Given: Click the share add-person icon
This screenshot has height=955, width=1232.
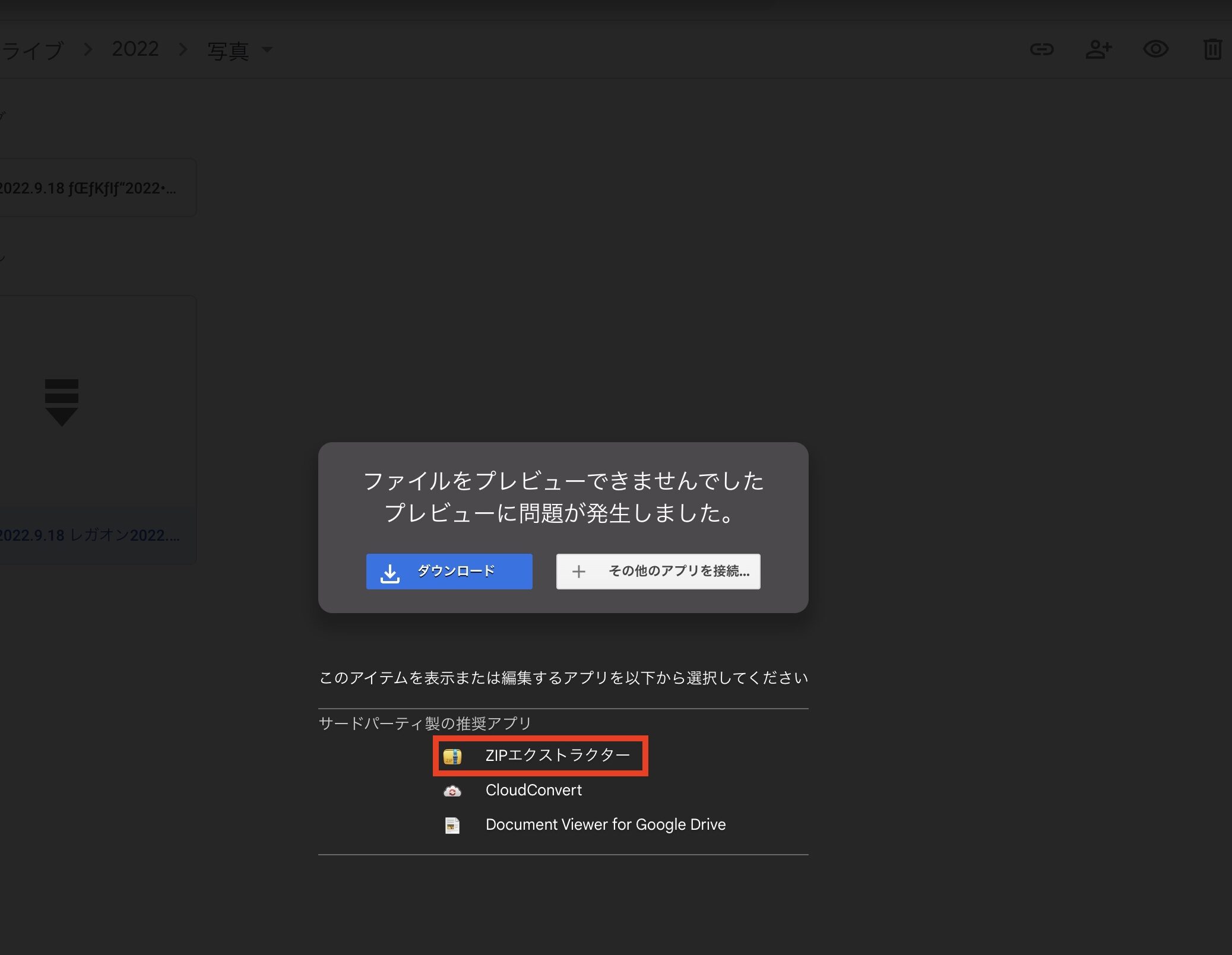Looking at the screenshot, I should tap(1098, 49).
